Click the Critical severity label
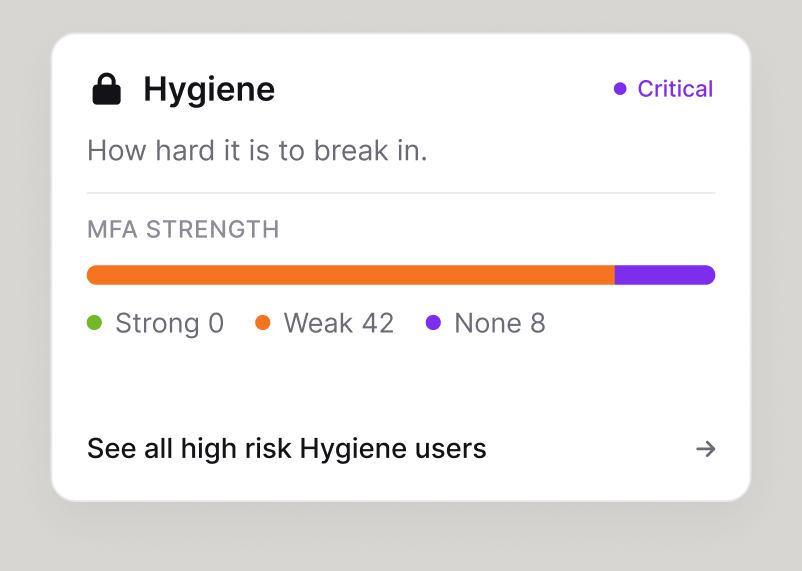The image size is (802, 571). click(x=675, y=89)
